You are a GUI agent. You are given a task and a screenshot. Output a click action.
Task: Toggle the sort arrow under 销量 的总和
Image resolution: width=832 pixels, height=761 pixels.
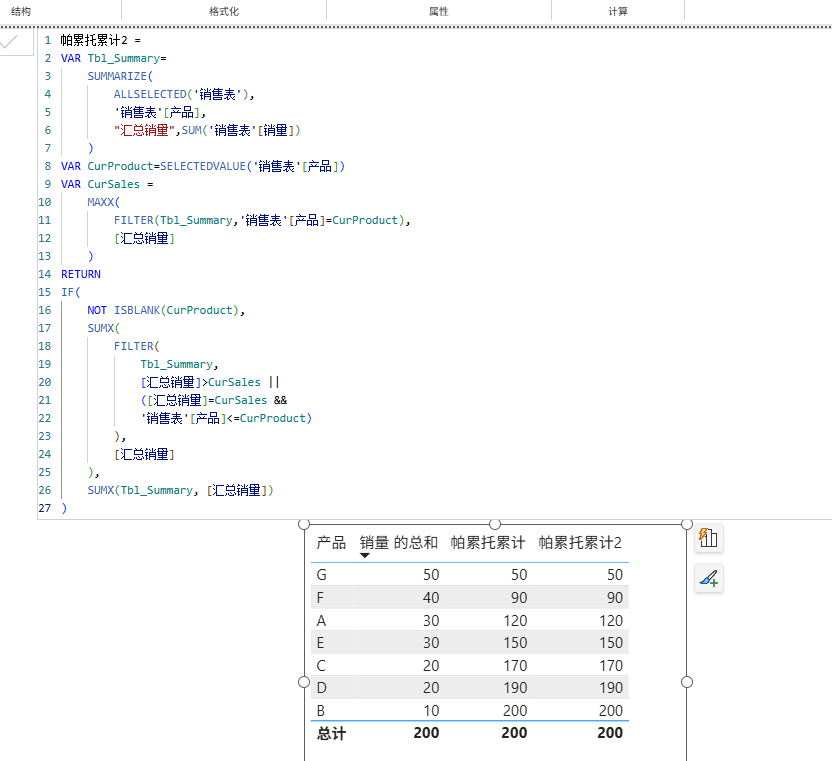[x=365, y=555]
